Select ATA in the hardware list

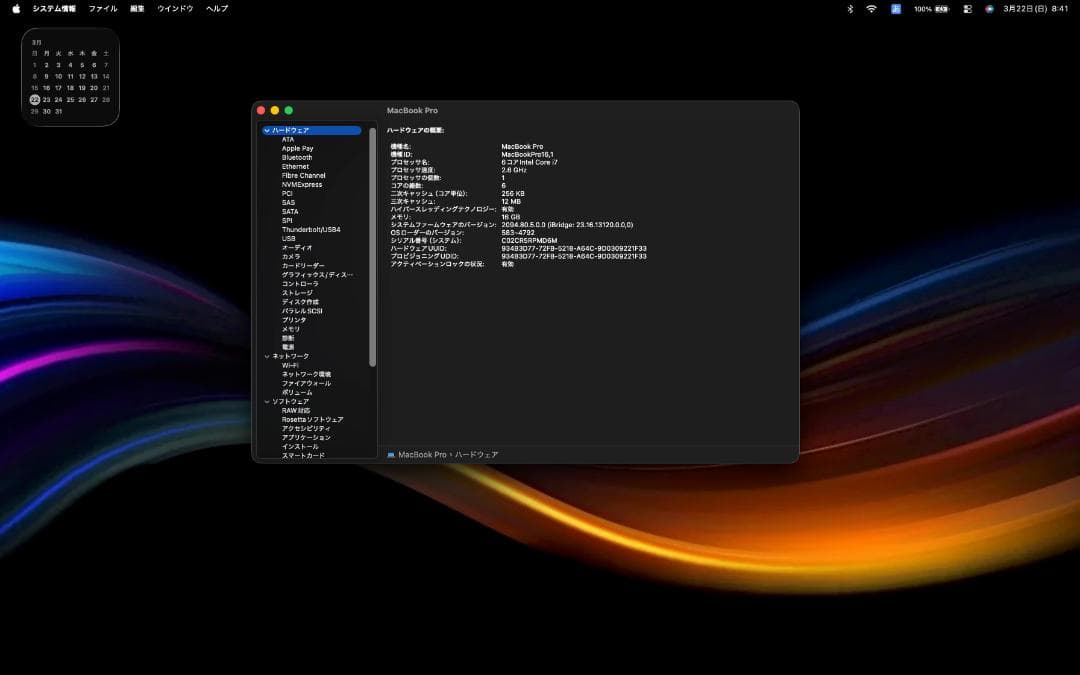288,139
